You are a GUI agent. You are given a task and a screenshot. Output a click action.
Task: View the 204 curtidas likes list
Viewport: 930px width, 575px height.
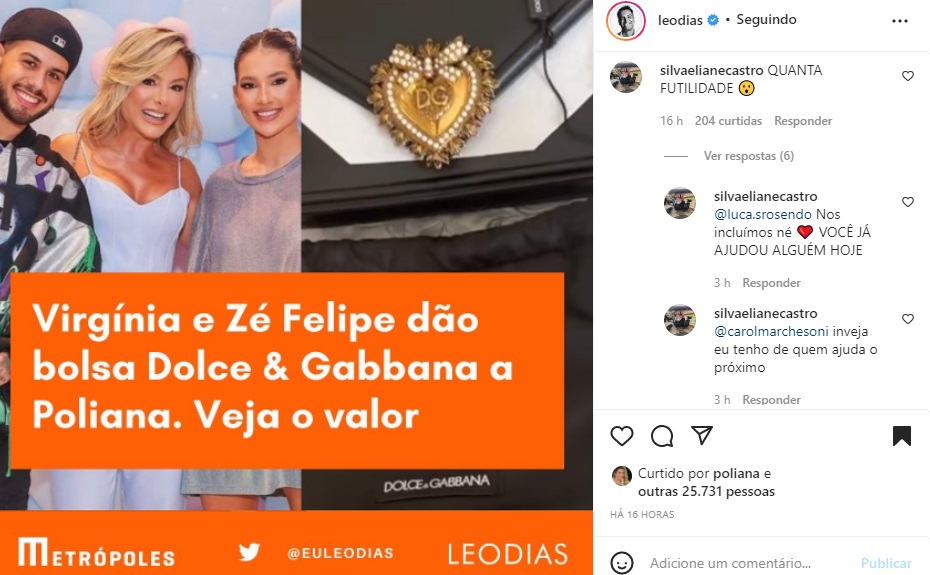tap(728, 121)
